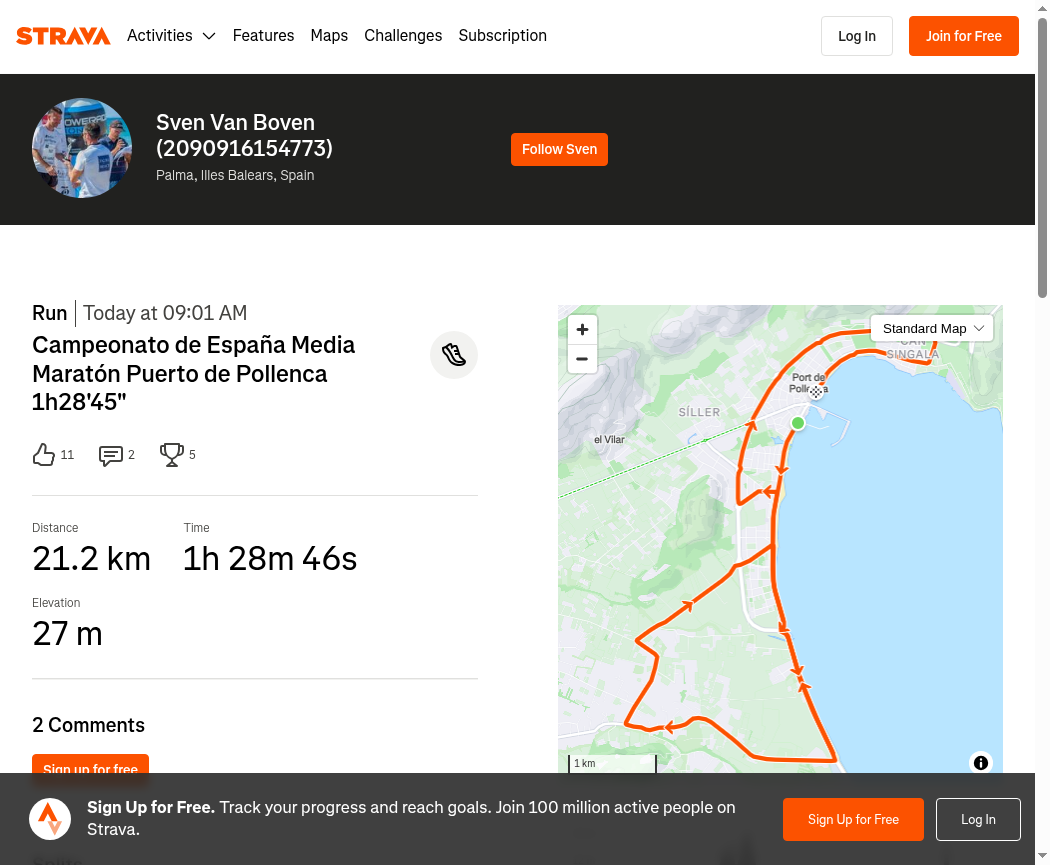Click the 27 m elevation value
Viewport: 1050px width, 865px height.
click(x=67, y=633)
